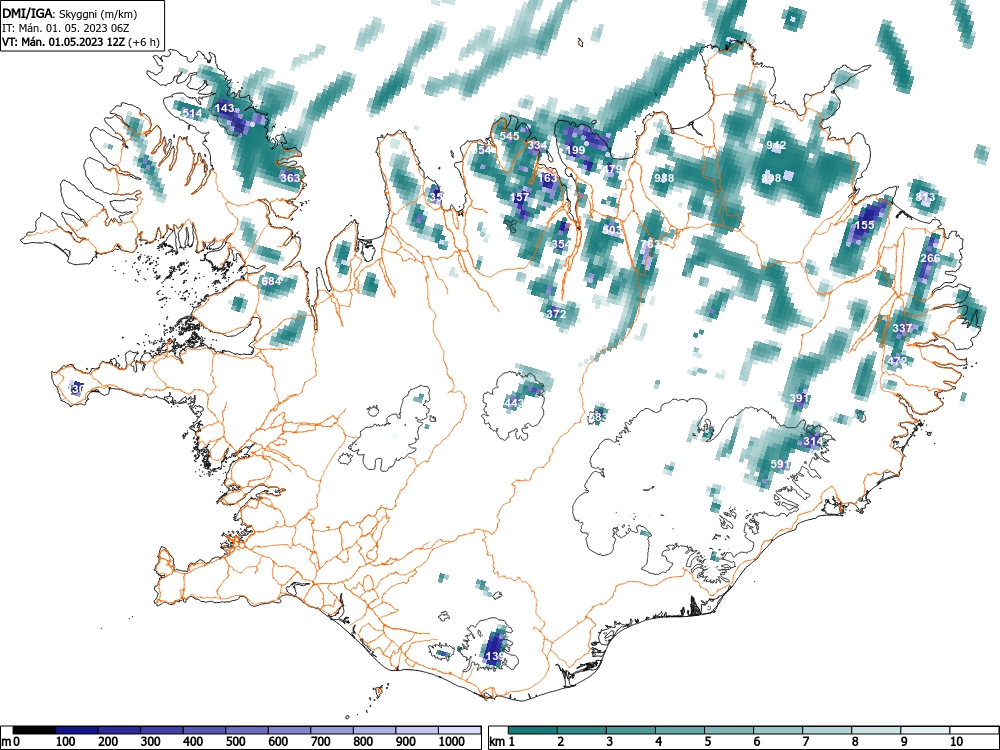Click visibility value 139 in the south
Screen dimensions: 1000x750
coord(496,656)
